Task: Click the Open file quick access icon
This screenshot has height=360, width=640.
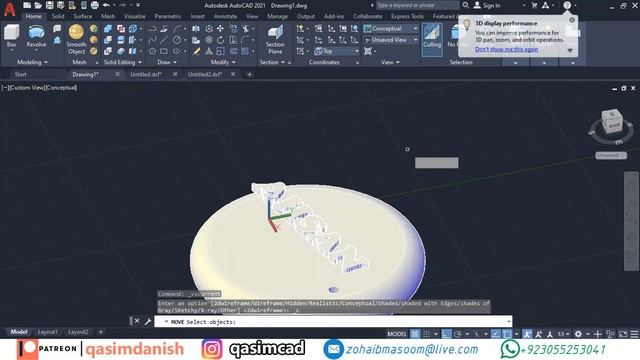Action: tap(38, 5)
